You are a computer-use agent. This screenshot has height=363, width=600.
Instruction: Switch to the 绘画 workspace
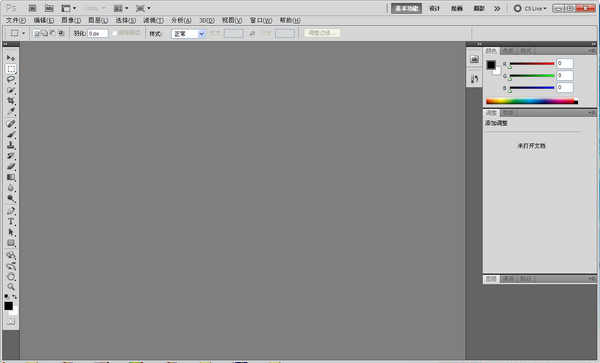[x=457, y=8]
